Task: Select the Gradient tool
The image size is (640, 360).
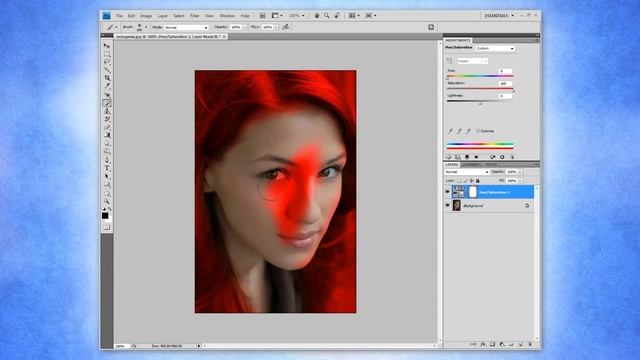Action: [x=107, y=135]
